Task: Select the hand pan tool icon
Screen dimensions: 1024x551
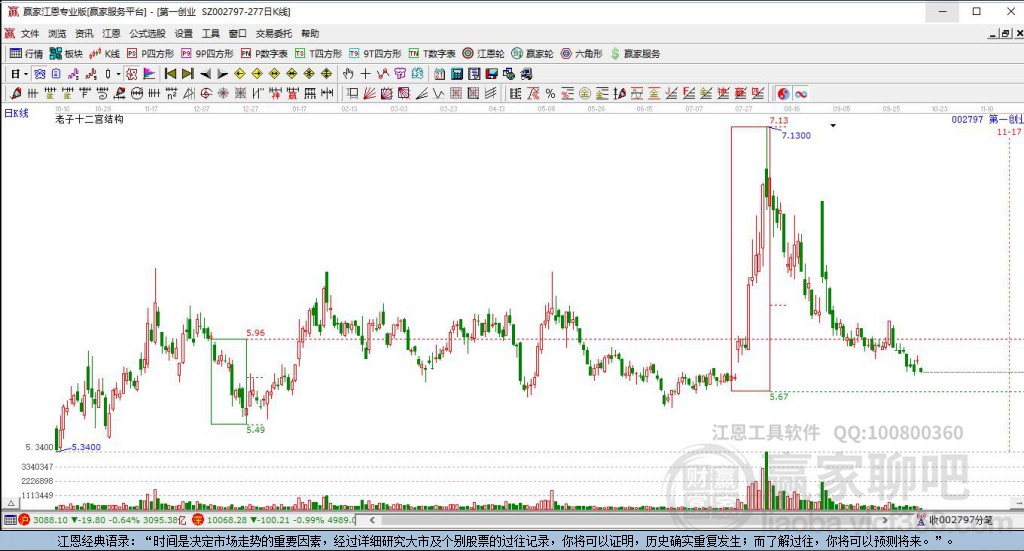Action: 348,74
